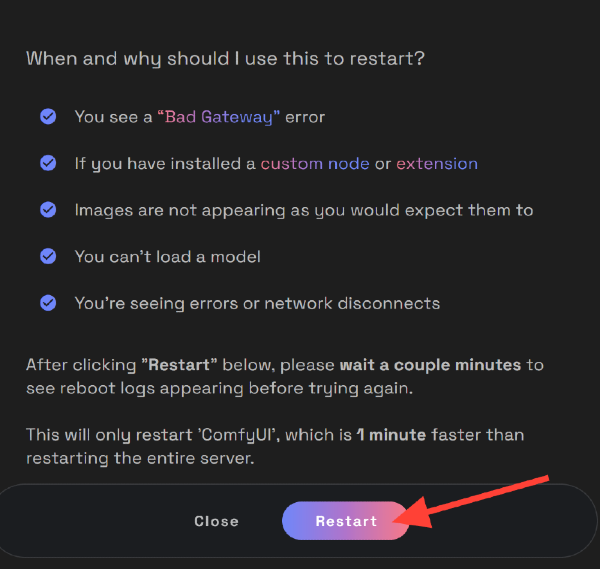Viewport: 600px width, 569px height.
Task: Click the "Images are not appearing" list line
Action: click(304, 210)
